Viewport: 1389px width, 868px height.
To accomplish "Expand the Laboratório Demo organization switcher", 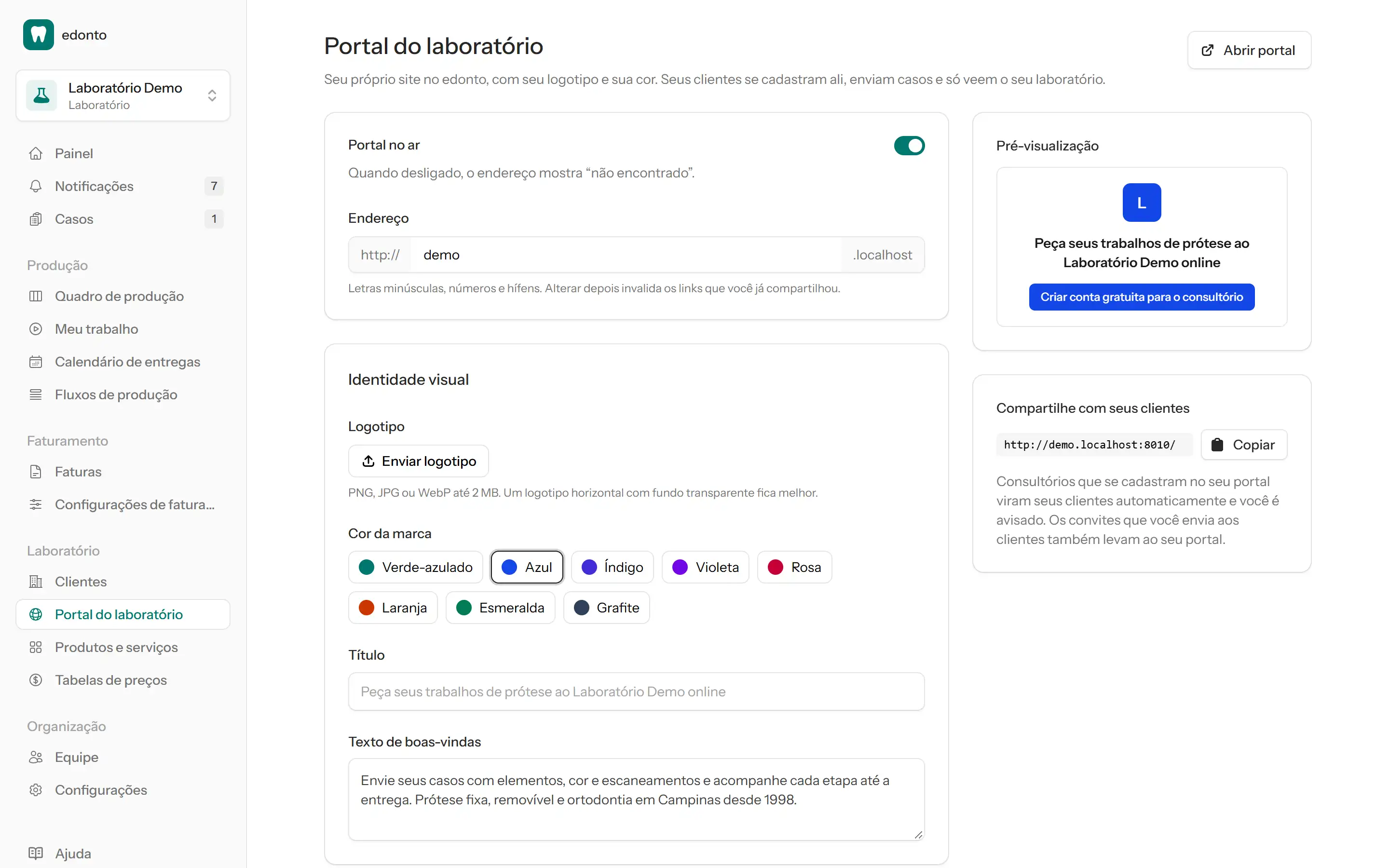I will [x=123, y=95].
